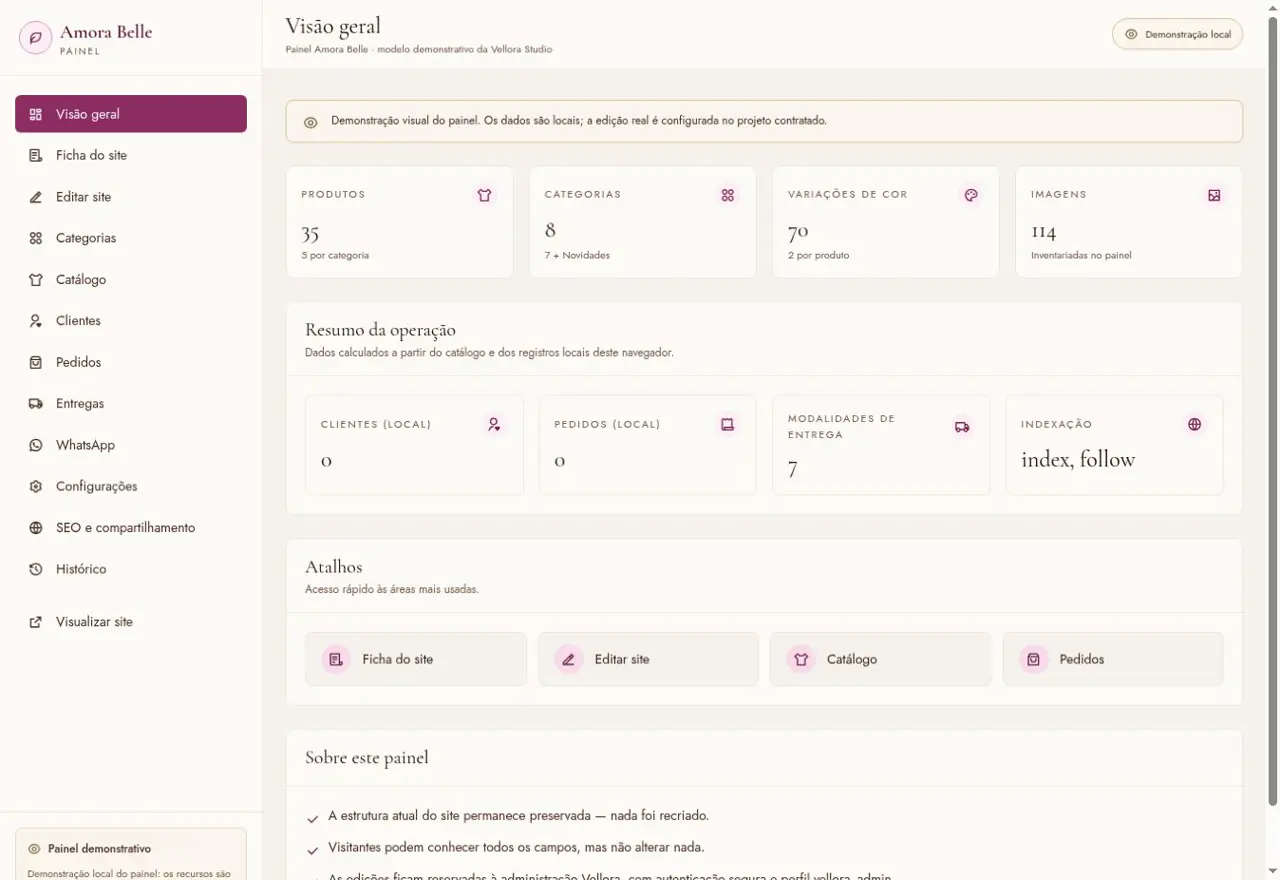The width and height of the screenshot is (1280, 880).
Task: Click the image icon in Imagens card
Action: 1214,196
